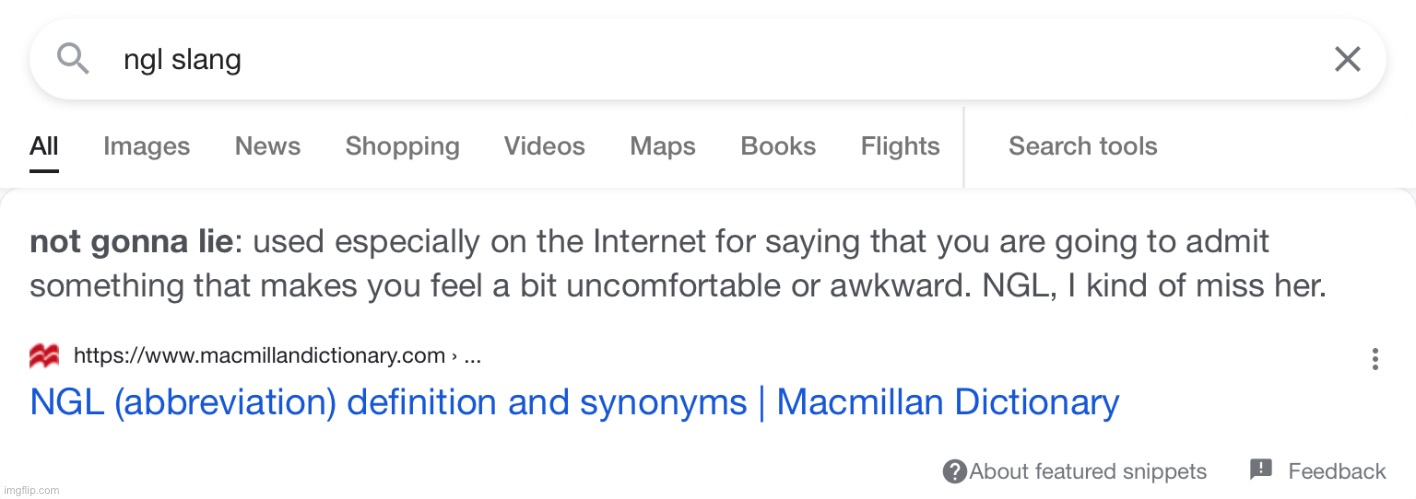Go to the Shopping tab
The image size is (1416, 499).
pyautogui.click(x=402, y=146)
